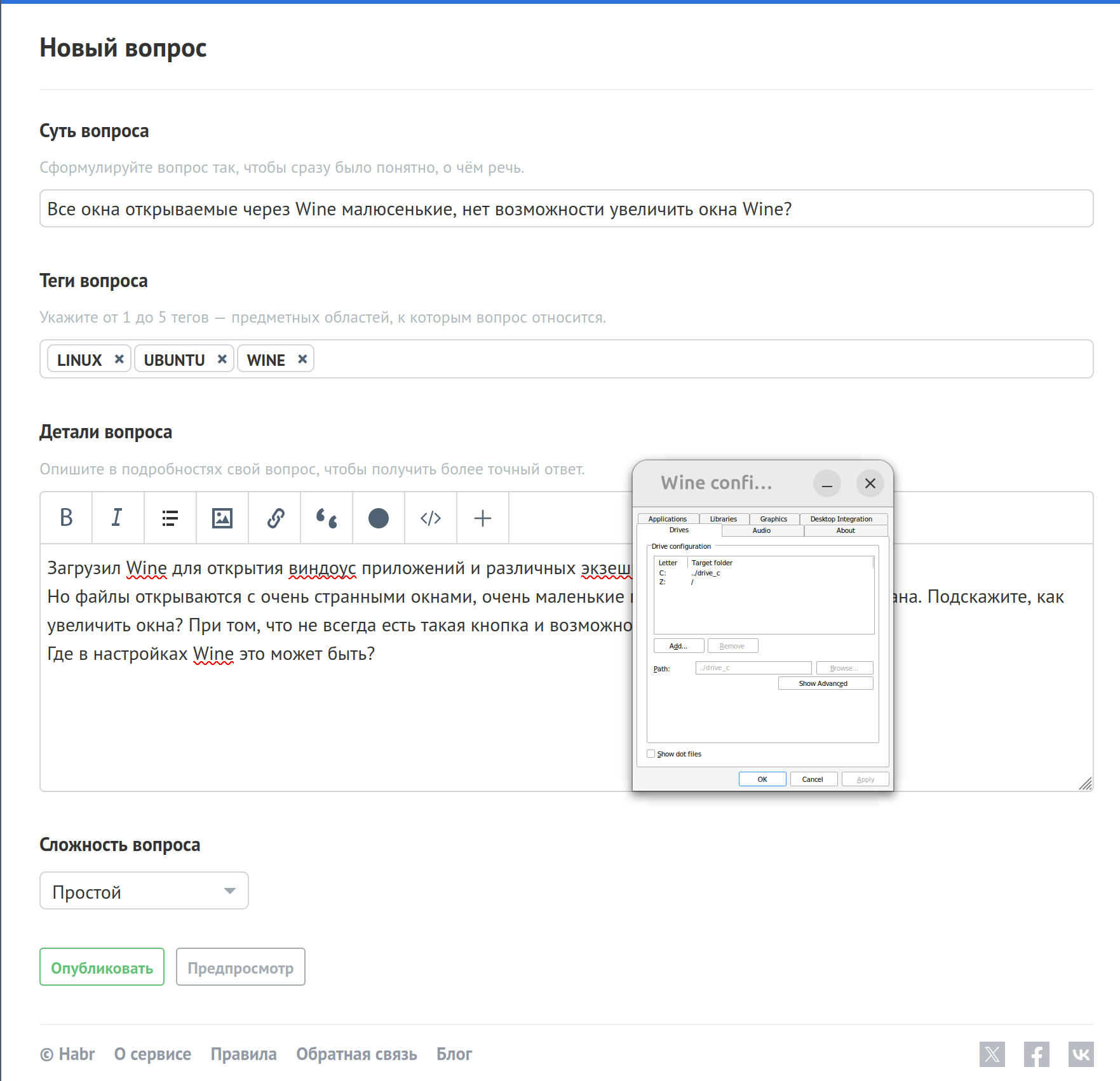Open Предпросмотр preview button
Viewport: 1120px width, 1081px height.
pyautogui.click(x=240, y=967)
